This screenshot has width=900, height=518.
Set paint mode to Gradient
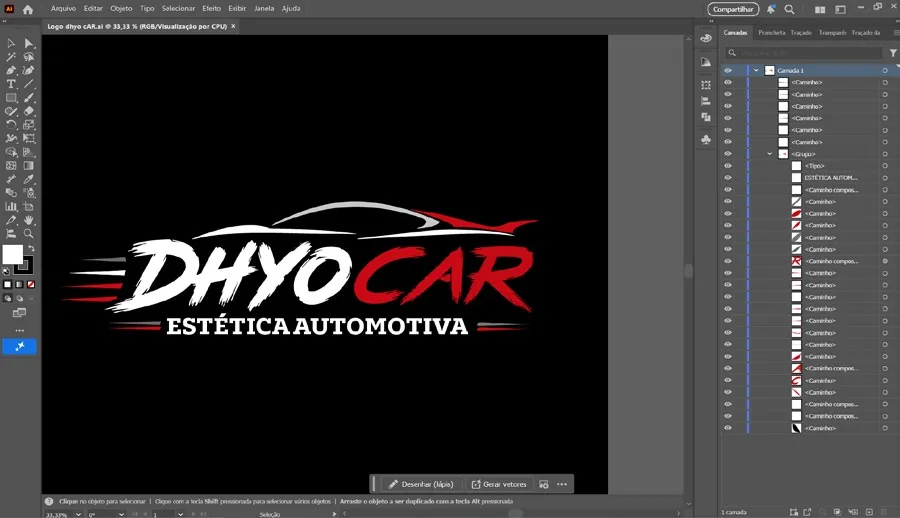coord(20,284)
